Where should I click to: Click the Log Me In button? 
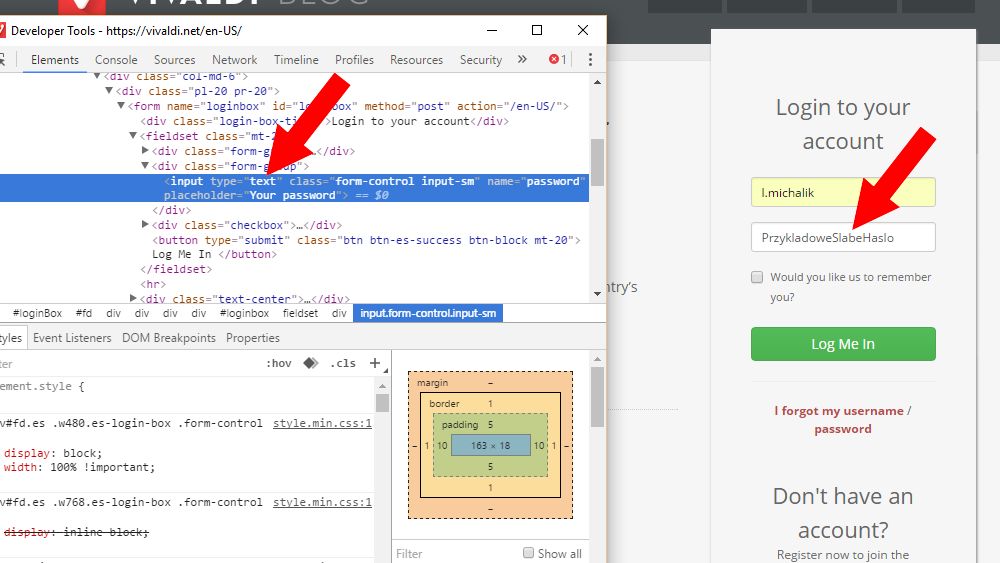pyautogui.click(x=843, y=344)
